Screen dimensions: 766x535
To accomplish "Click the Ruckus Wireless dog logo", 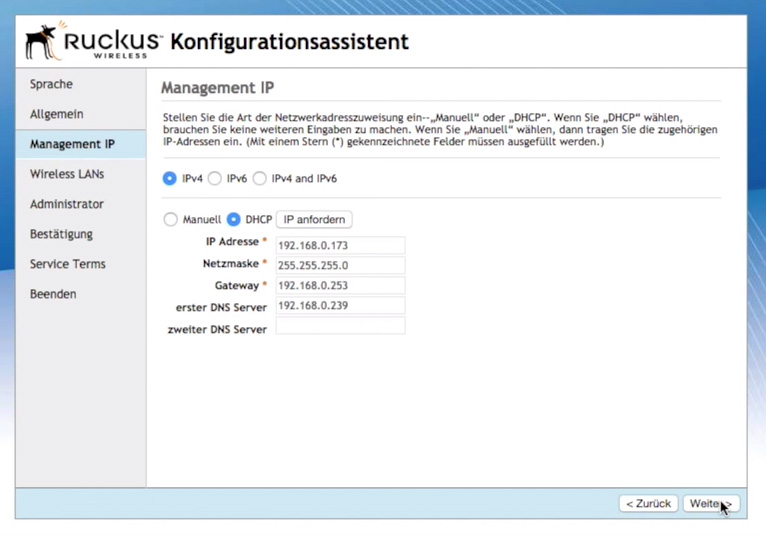I will 42,41.
